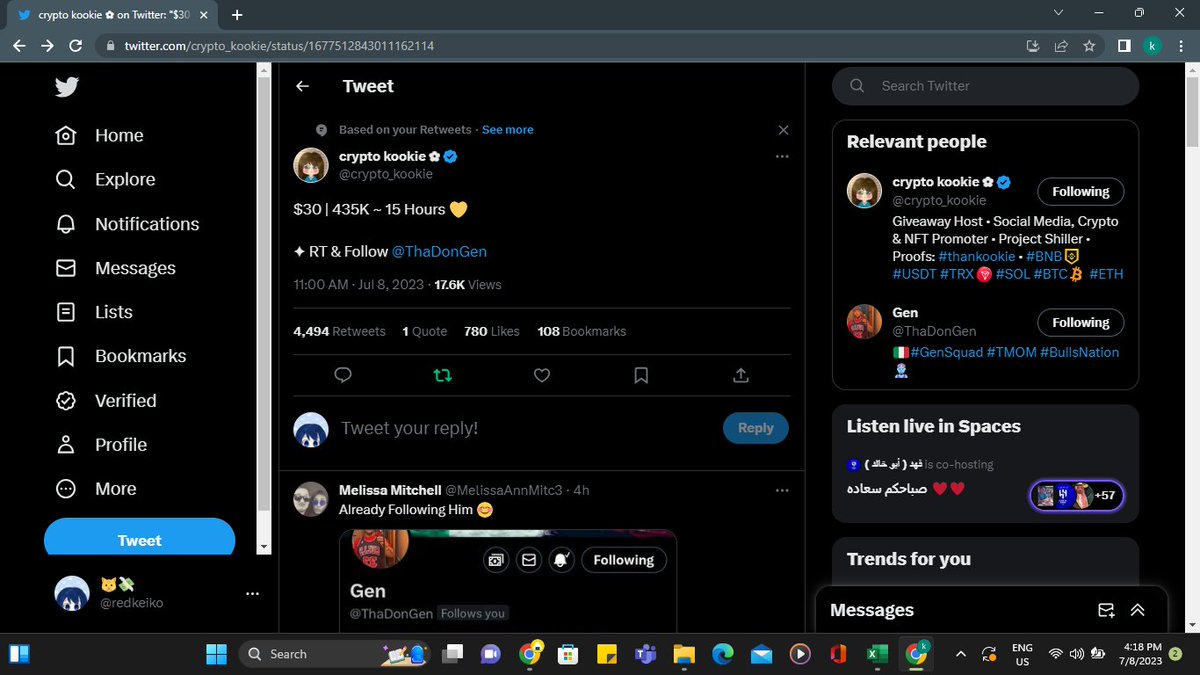The width and height of the screenshot is (1200, 675).
Task: Open Excel from the taskbar
Action: coord(877,654)
